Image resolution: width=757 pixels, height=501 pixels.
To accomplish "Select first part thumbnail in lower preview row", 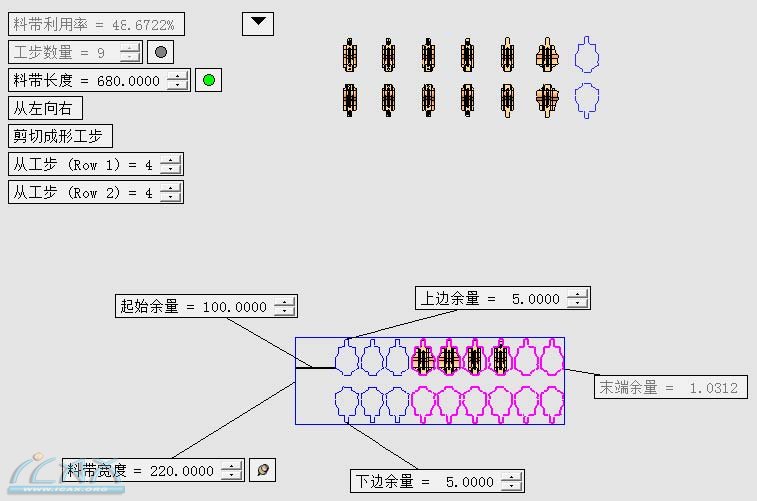I will click(350, 100).
